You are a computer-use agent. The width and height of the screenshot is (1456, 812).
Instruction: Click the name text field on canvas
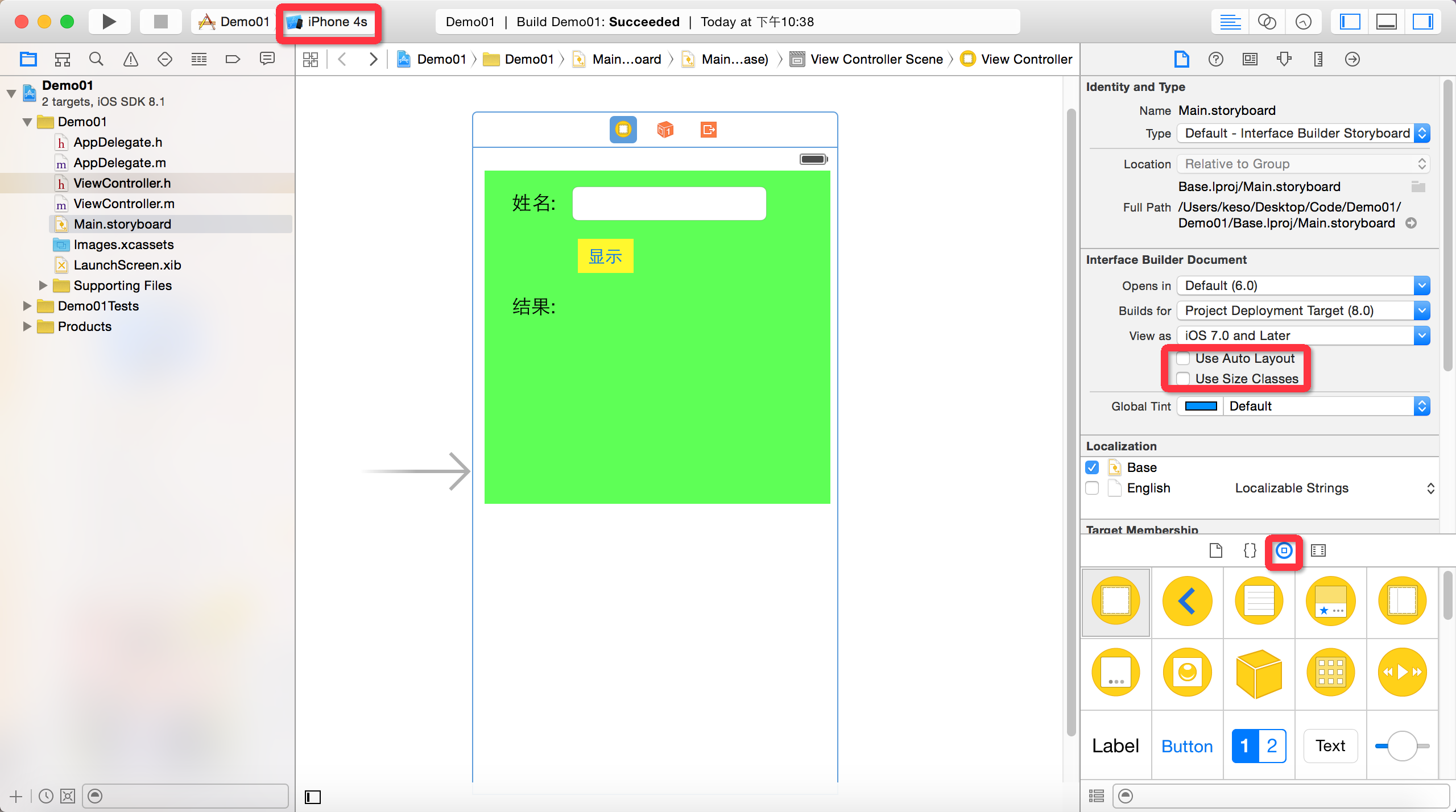point(669,204)
